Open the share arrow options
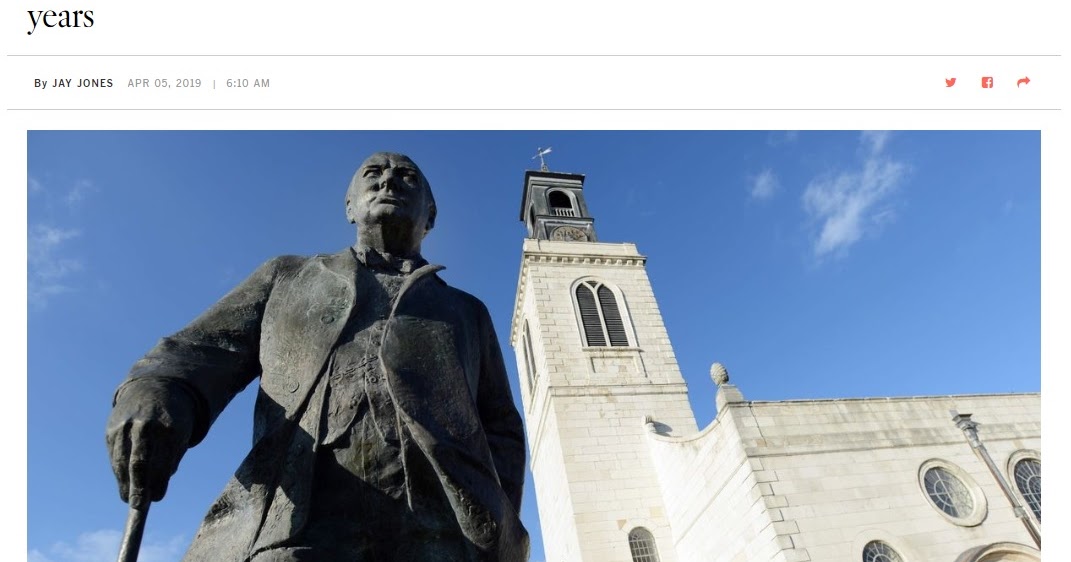This screenshot has height=562, width=1071. click(x=1023, y=82)
